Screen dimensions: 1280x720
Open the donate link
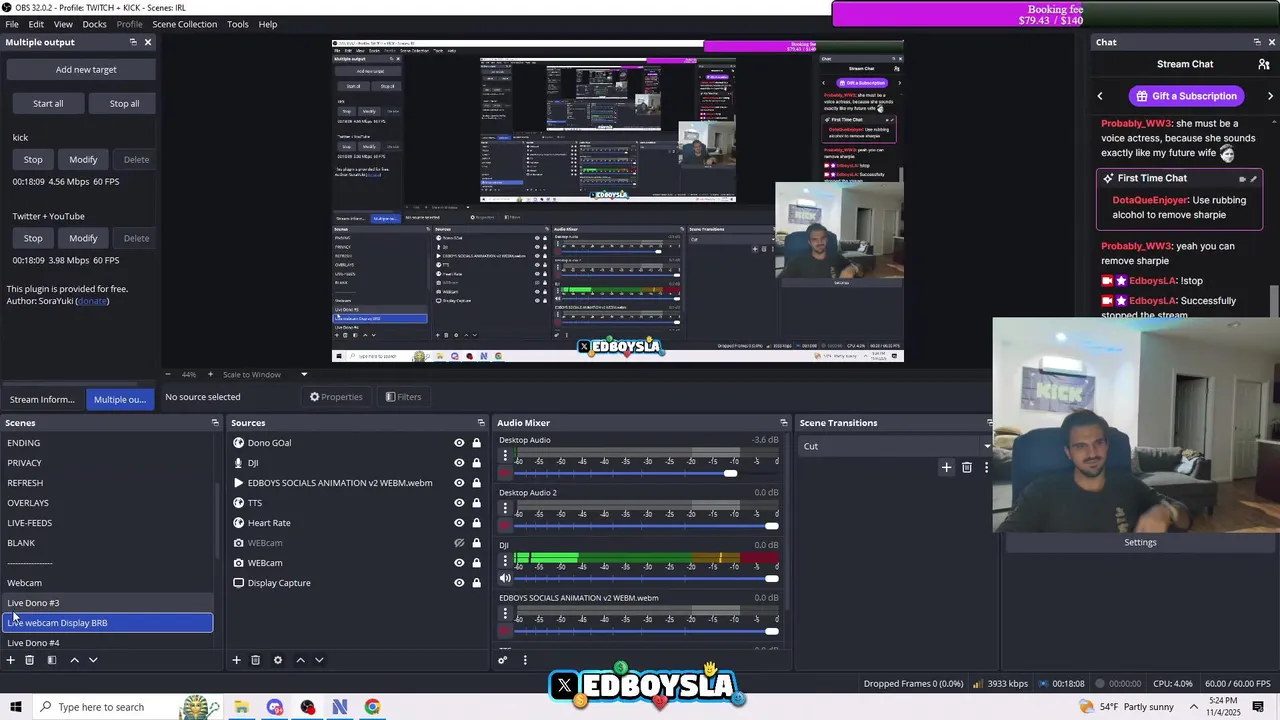pyautogui.click(x=92, y=301)
